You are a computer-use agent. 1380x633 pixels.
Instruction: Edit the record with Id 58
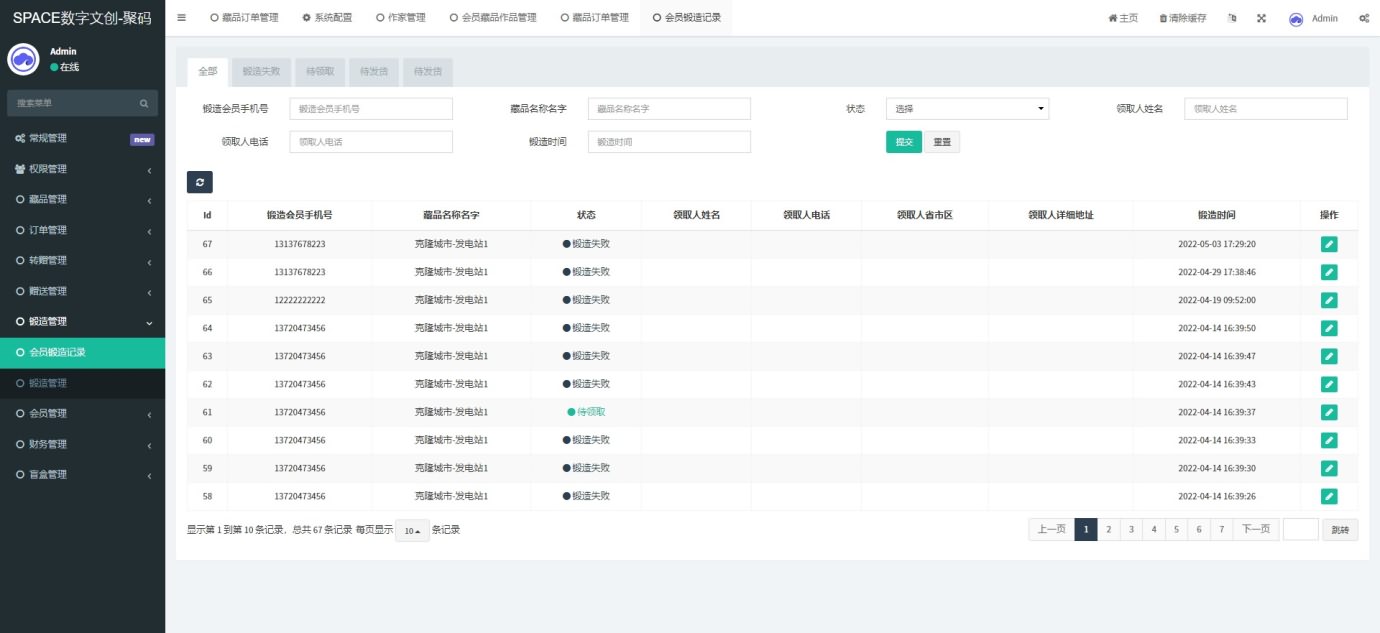(1329, 496)
